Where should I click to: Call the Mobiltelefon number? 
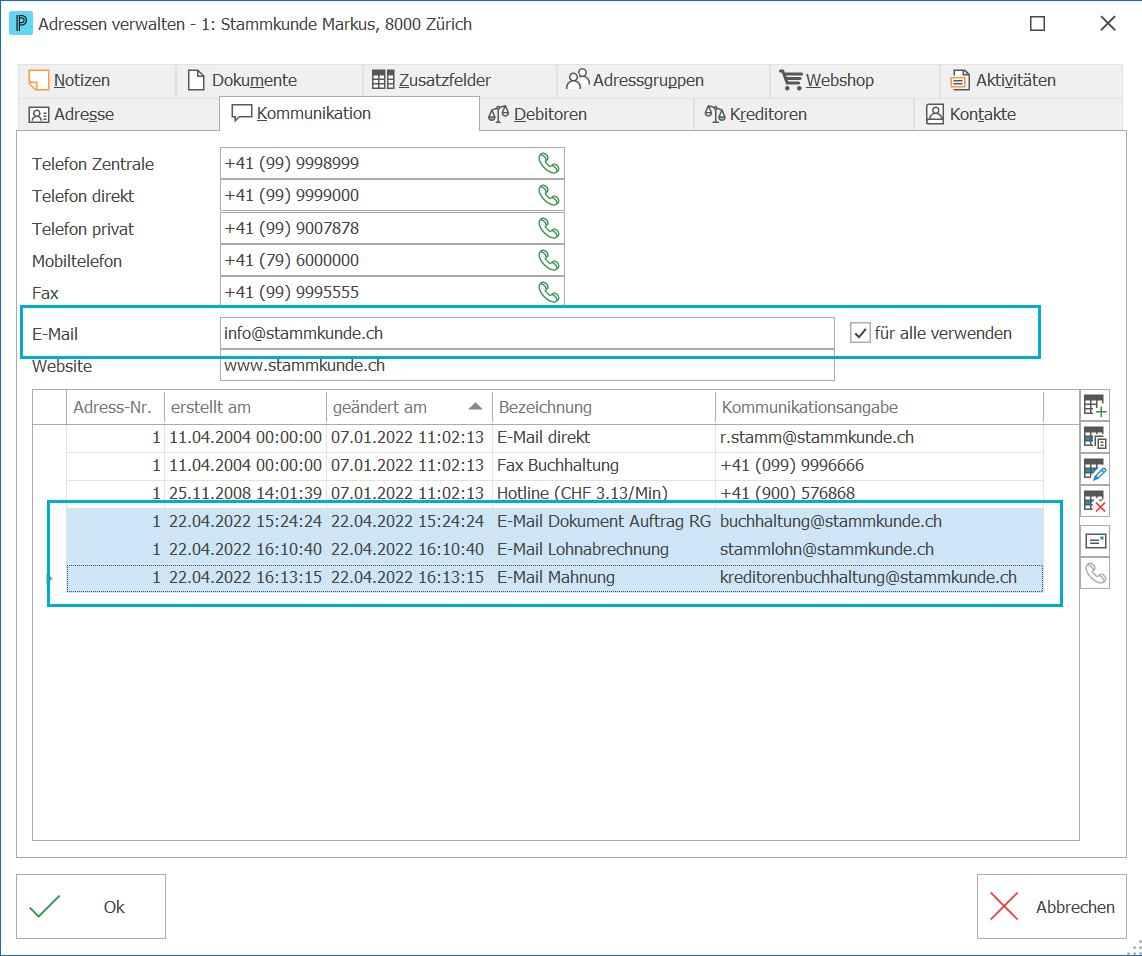(548, 260)
